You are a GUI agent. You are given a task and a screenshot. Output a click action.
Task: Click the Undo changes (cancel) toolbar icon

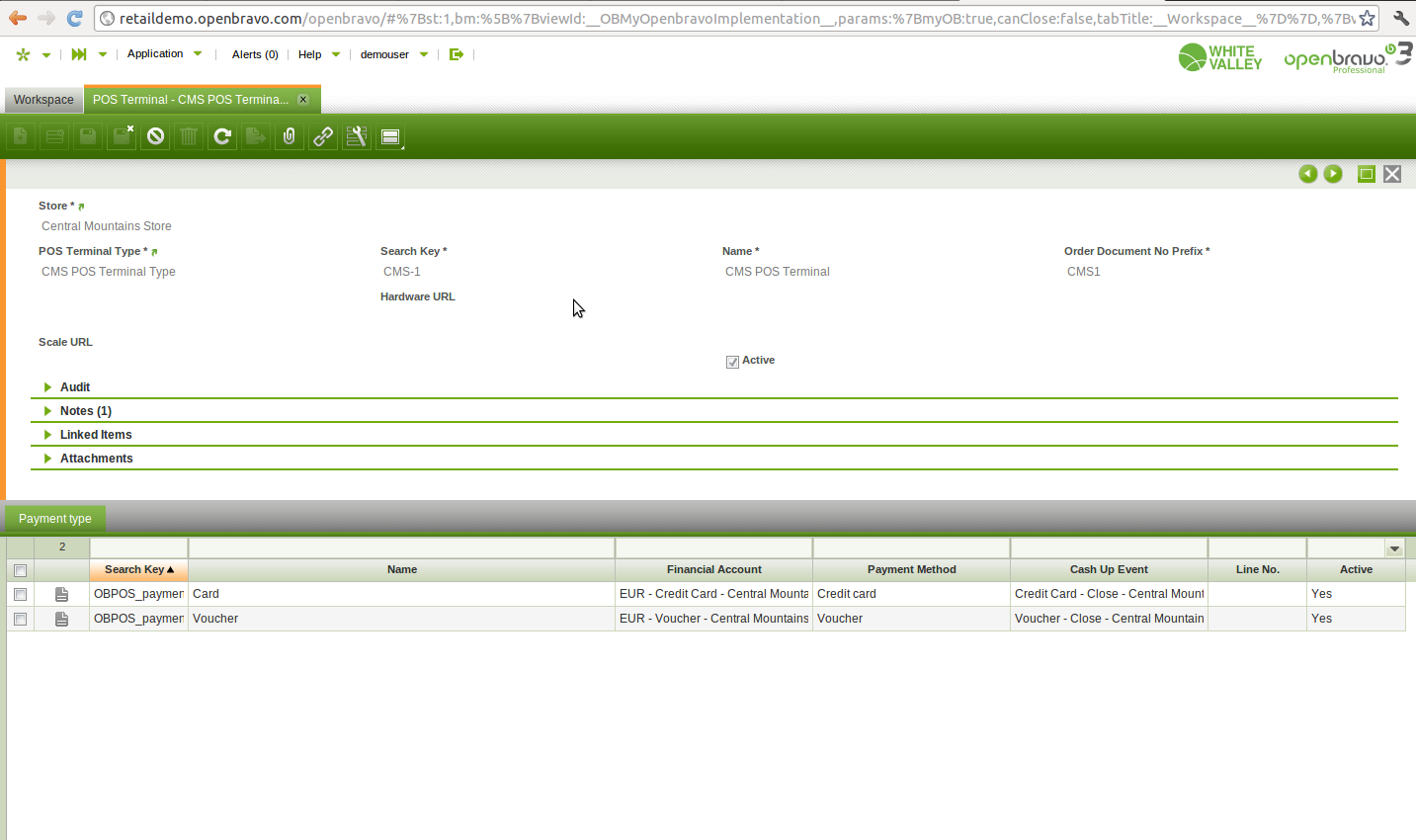(x=155, y=136)
